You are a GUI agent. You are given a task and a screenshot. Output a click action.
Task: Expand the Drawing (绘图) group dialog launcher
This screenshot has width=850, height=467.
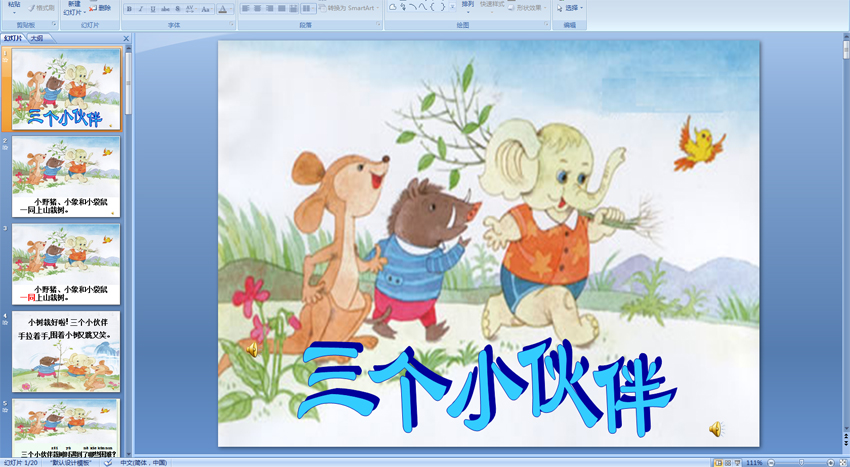click(x=546, y=24)
